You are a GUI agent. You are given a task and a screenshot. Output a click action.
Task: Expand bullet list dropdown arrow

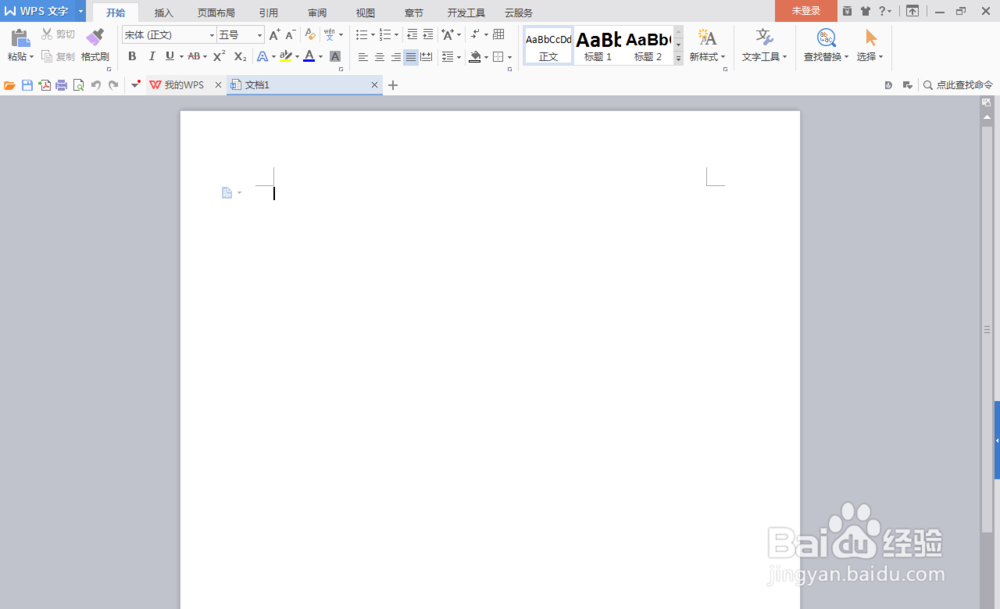click(x=373, y=34)
